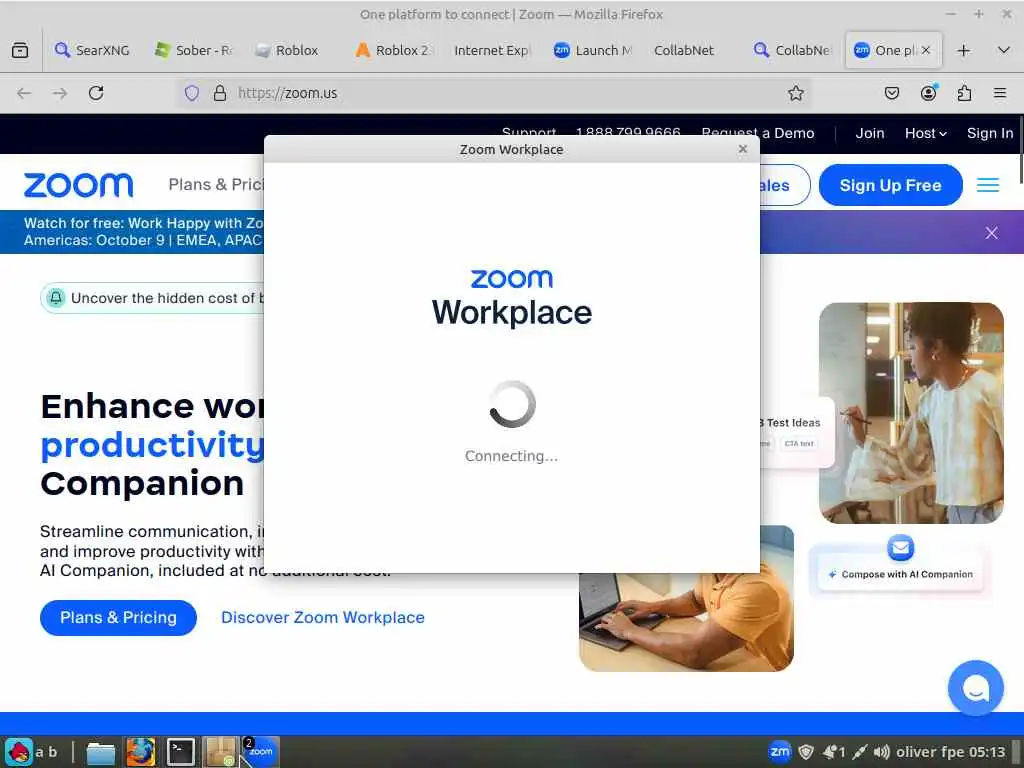Click the 'Connecting...' status text

[511, 456]
